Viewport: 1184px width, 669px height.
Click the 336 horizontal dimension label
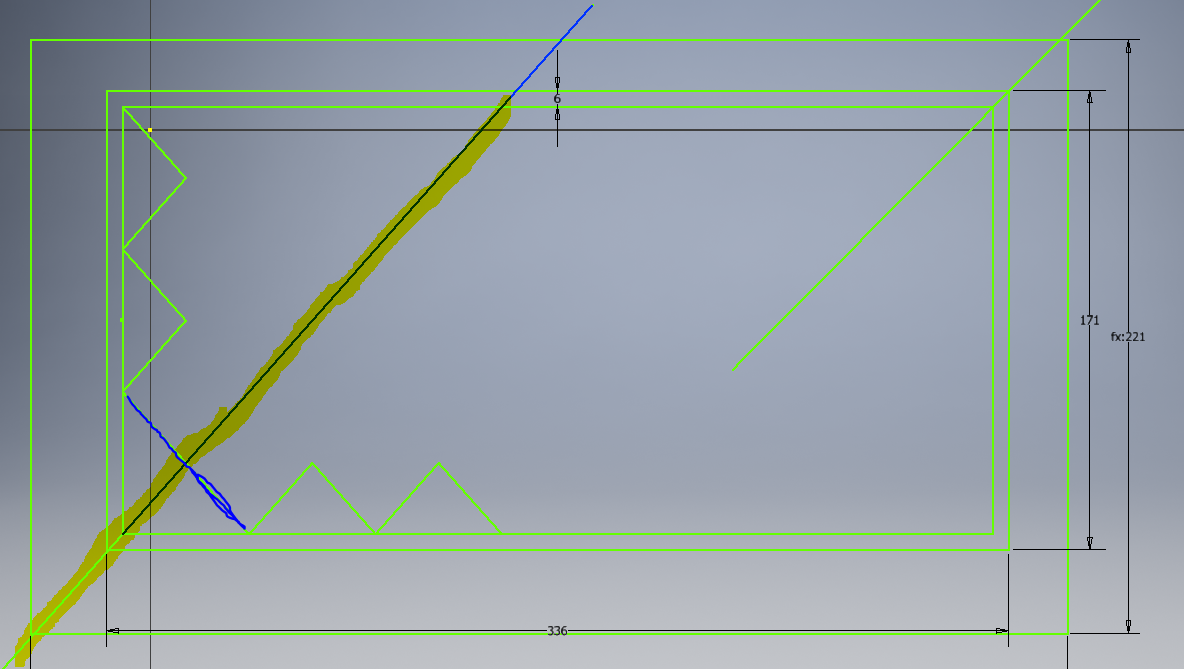[557, 632]
